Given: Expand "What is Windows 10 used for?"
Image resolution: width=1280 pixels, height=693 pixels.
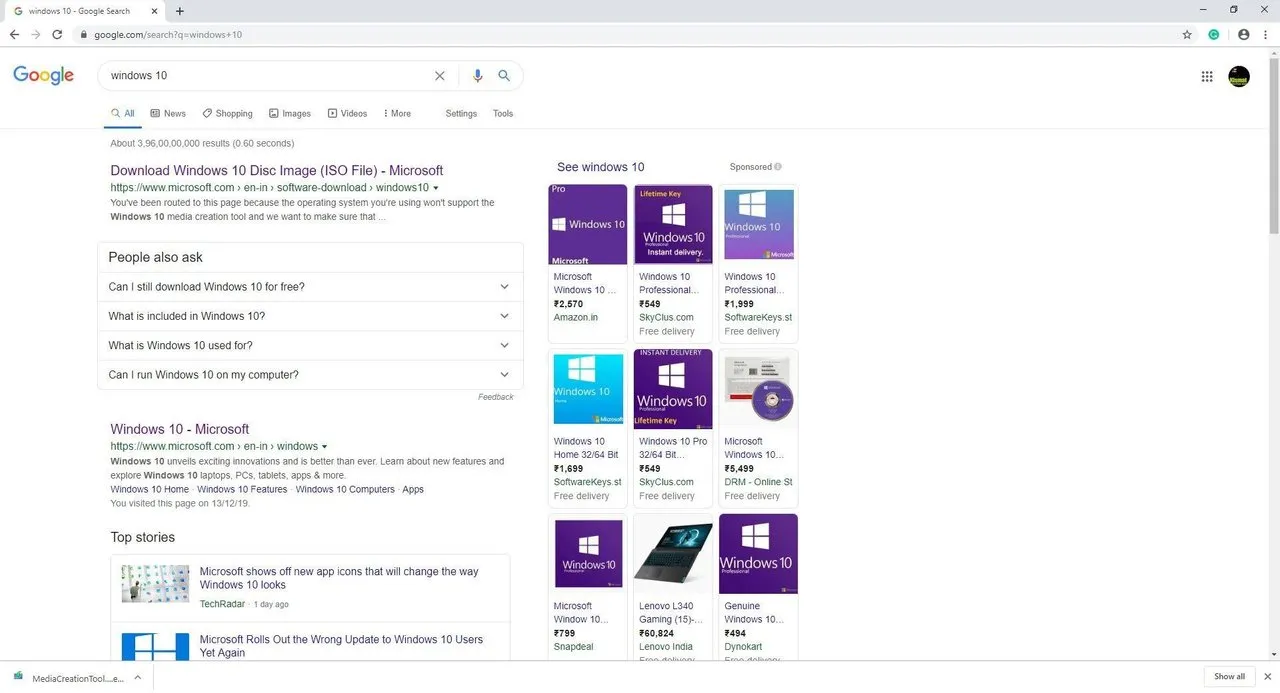Looking at the screenshot, I should click(310, 345).
